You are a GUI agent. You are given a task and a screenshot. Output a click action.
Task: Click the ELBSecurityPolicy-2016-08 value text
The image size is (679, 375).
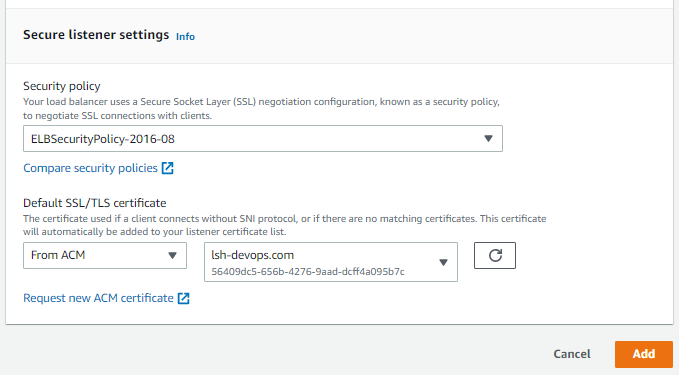tap(103, 139)
